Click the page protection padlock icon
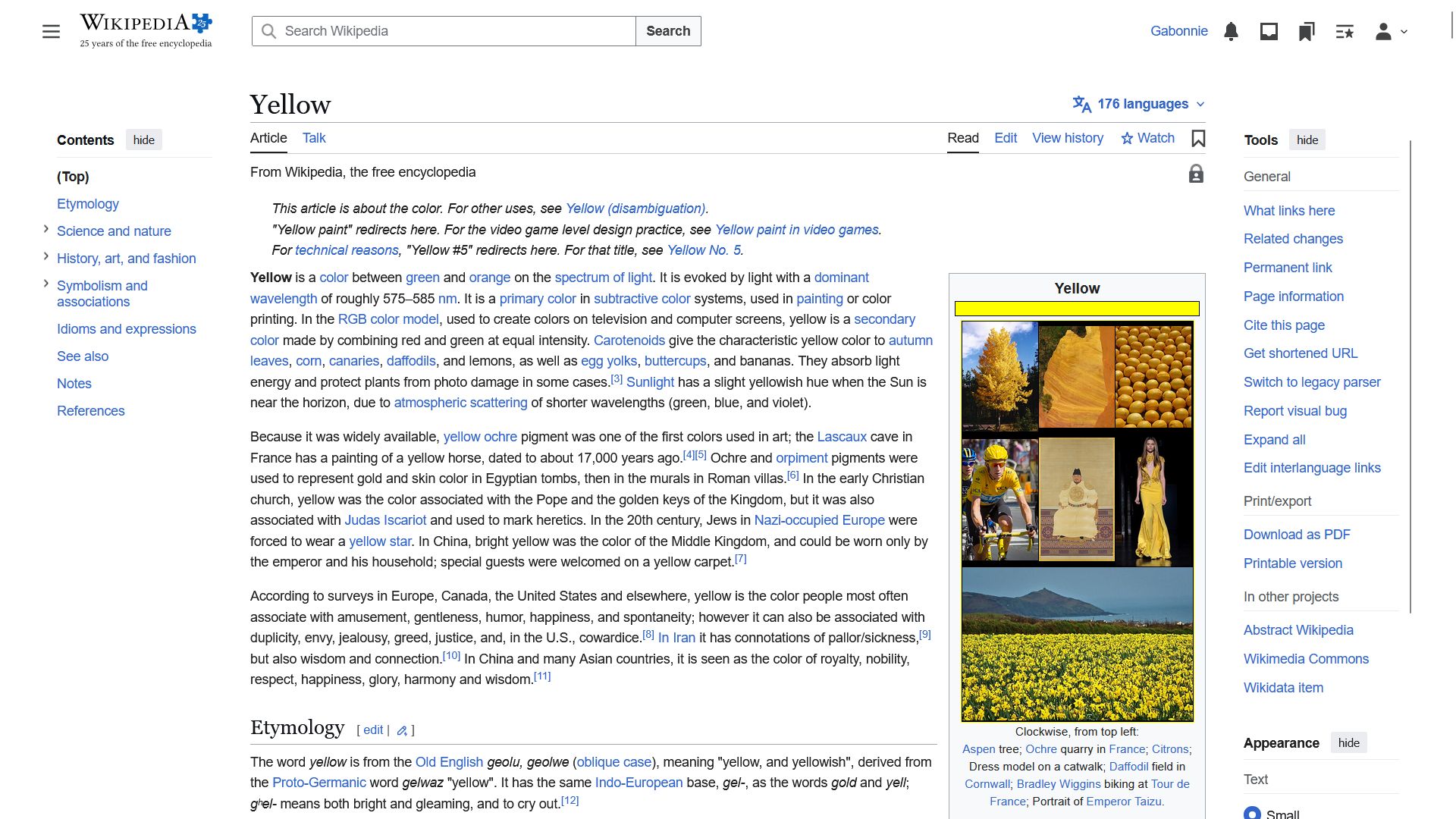Screen dimensions: 1456x819 [x=1196, y=174]
